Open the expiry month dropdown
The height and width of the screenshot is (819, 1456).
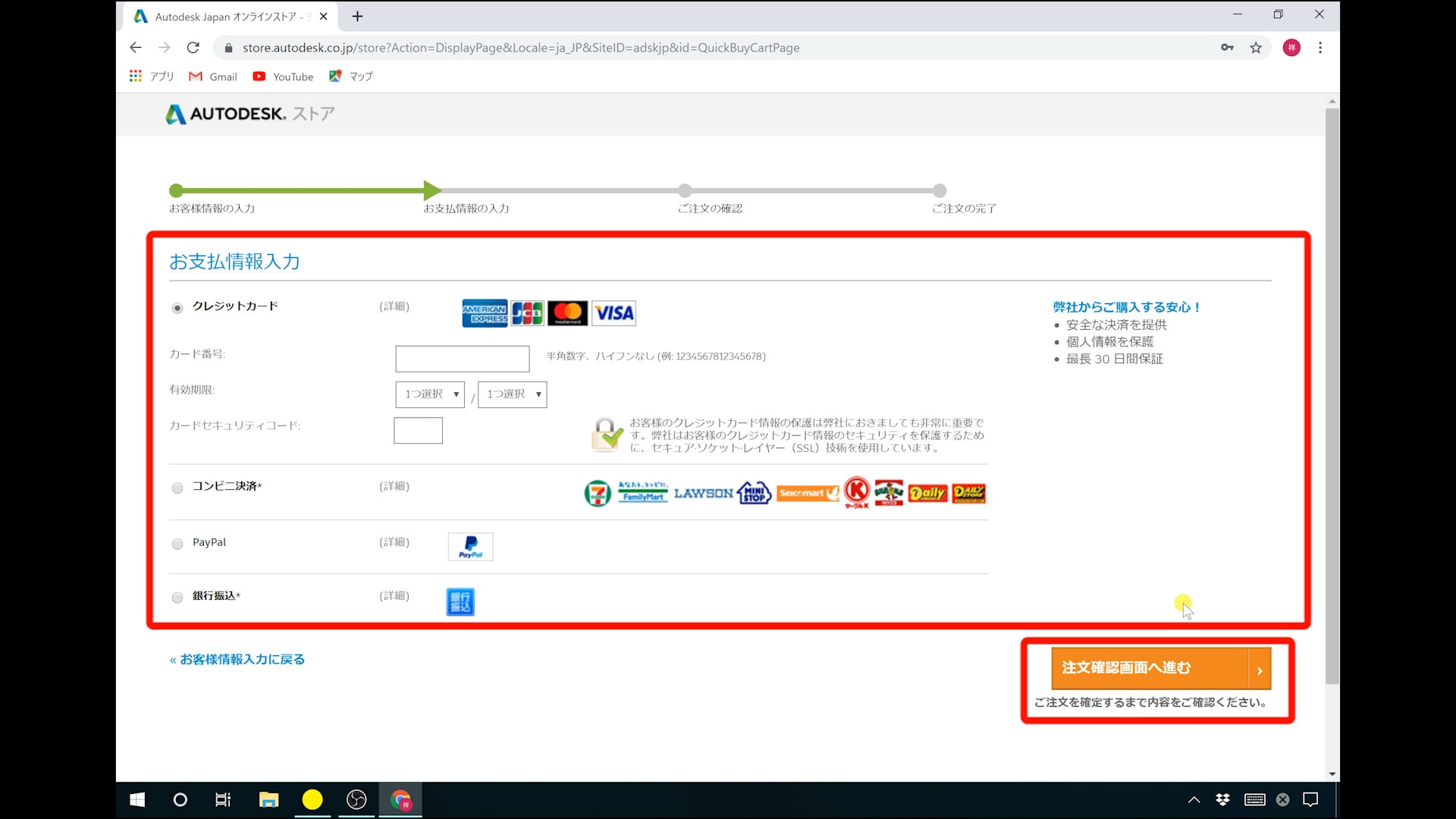(x=430, y=394)
